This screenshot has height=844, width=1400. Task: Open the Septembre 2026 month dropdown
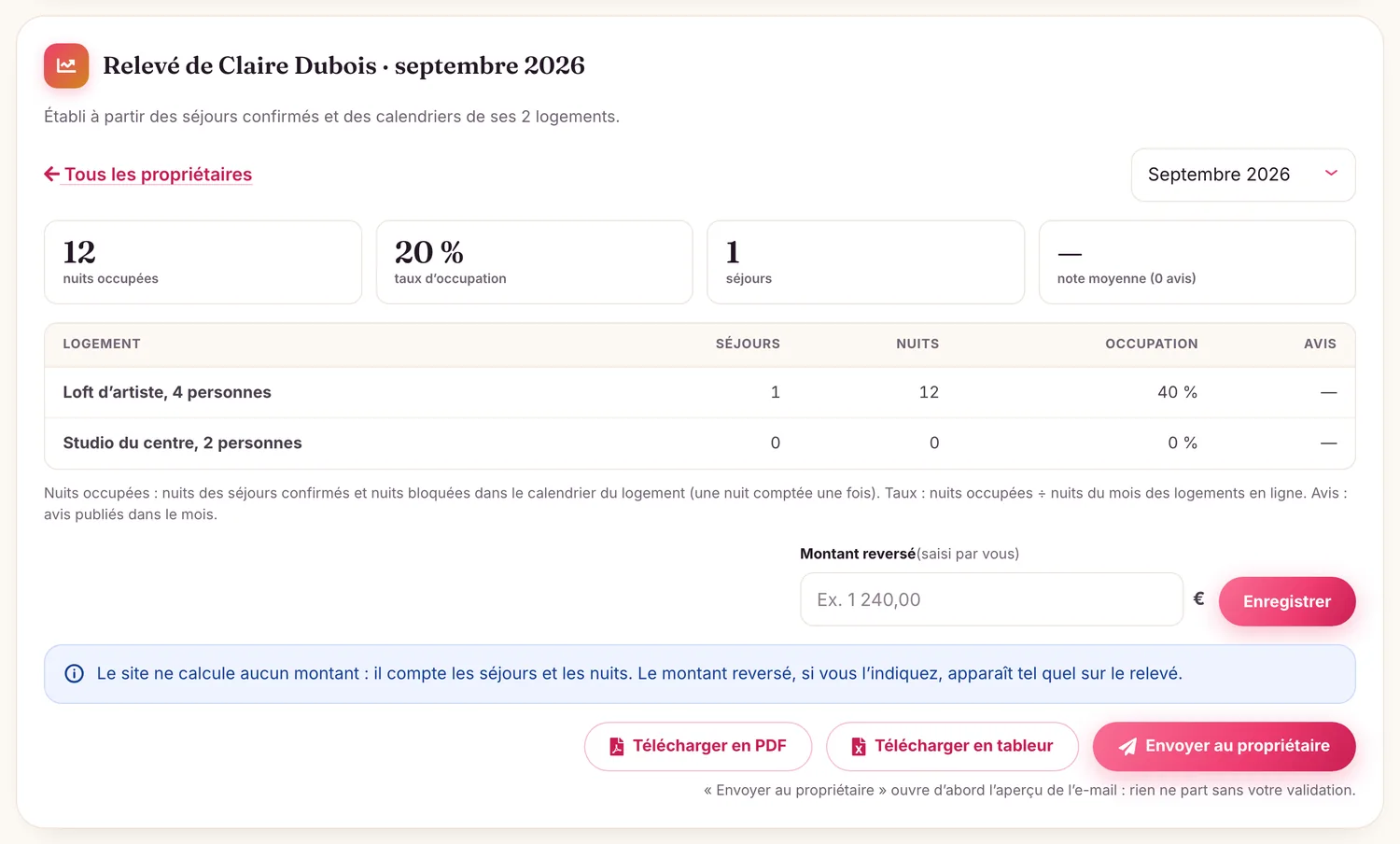pos(1243,175)
